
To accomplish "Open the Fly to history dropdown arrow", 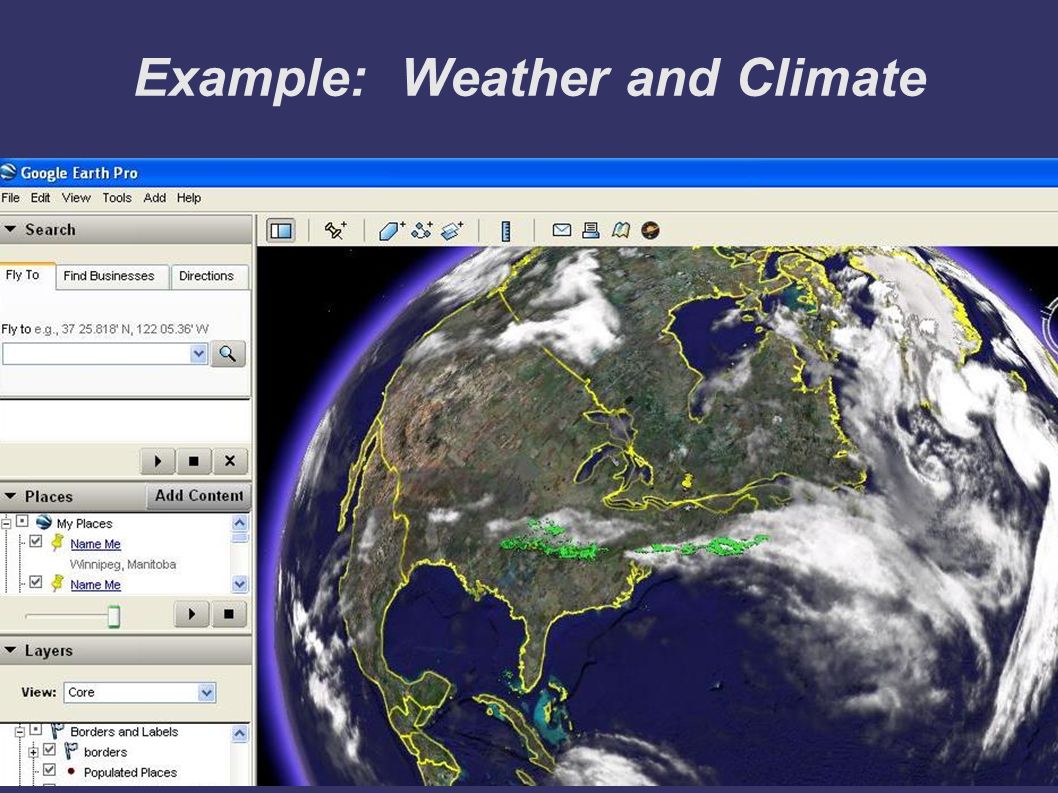I will 198,354.
